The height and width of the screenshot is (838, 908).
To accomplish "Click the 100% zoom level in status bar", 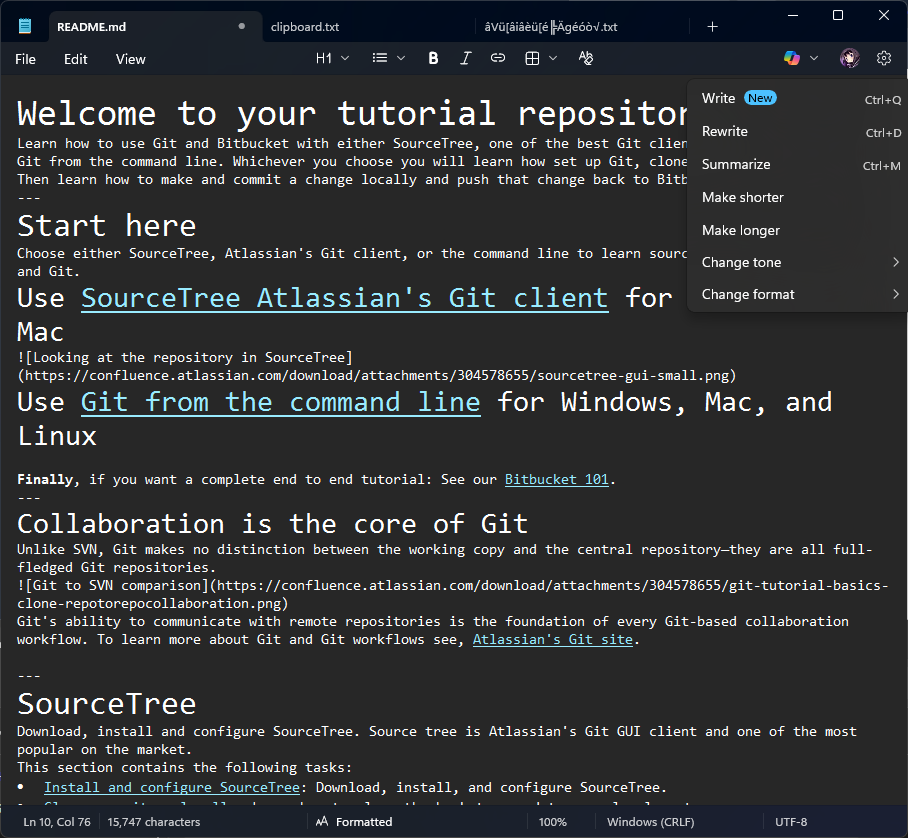I will pos(553,822).
